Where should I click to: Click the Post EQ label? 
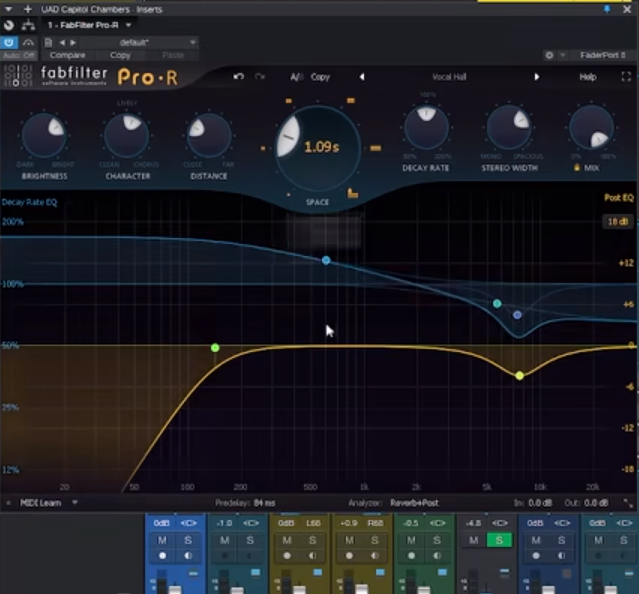point(619,198)
